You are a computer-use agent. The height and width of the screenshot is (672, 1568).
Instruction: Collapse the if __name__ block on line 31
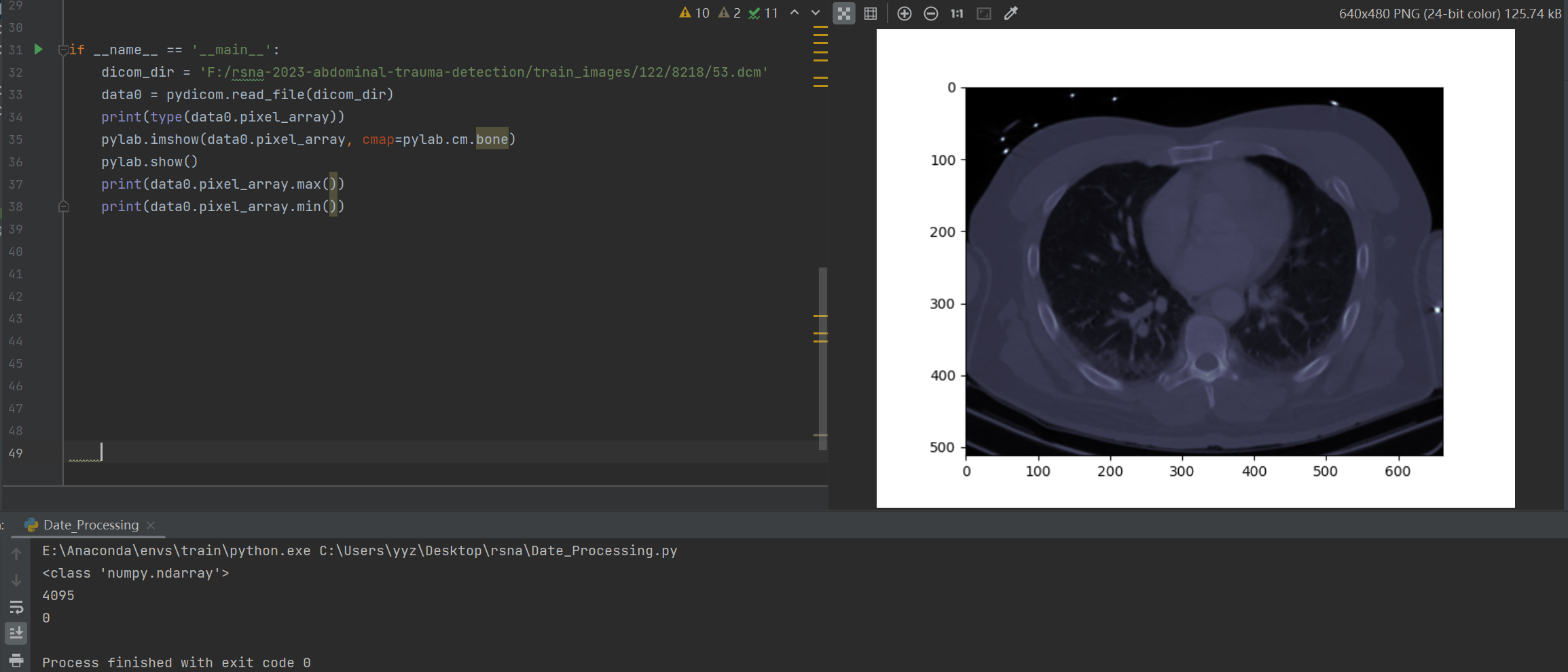point(62,50)
